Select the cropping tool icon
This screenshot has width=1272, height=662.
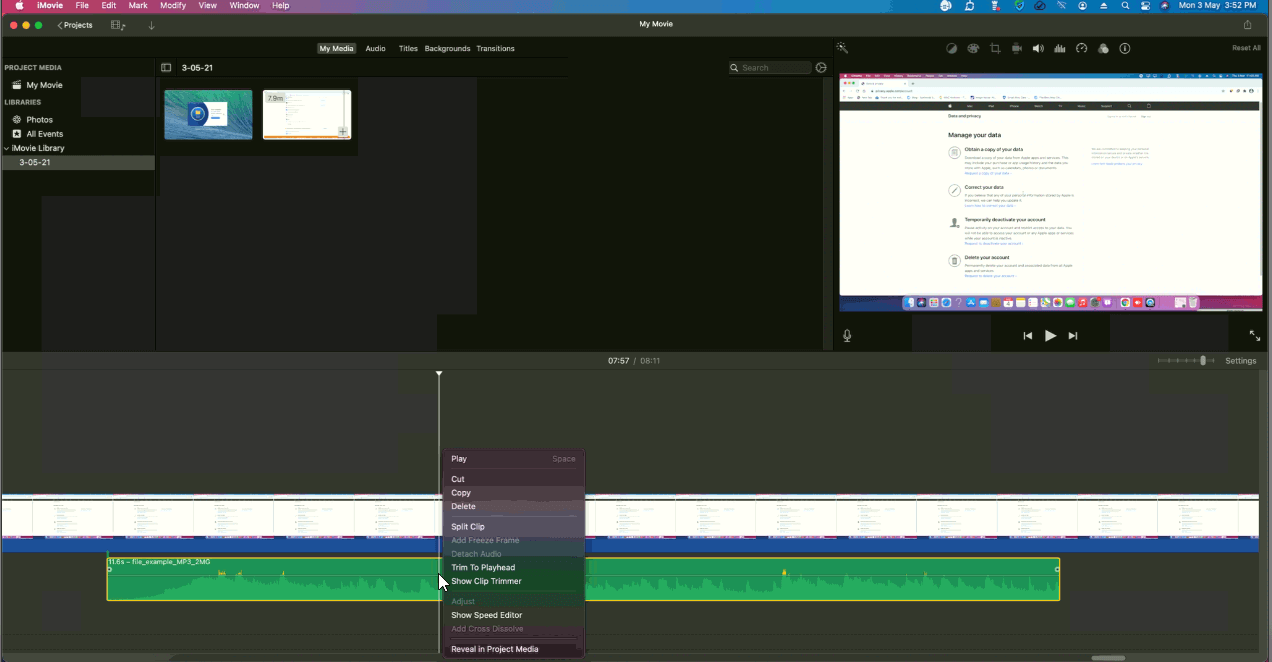click(995, 48)
